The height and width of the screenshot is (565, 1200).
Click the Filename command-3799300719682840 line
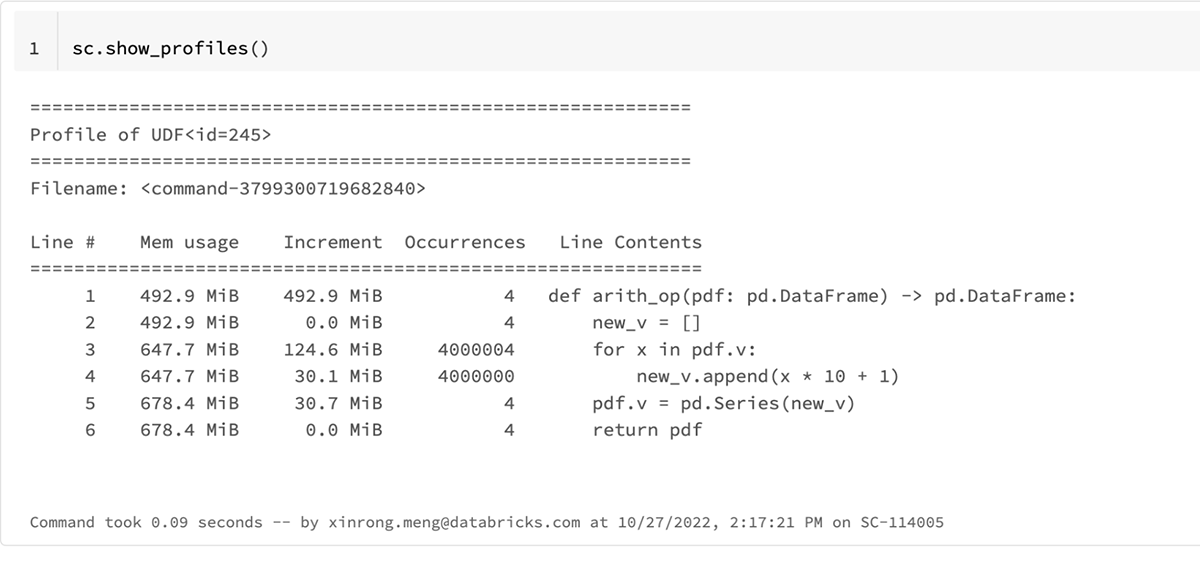(227, 188)
